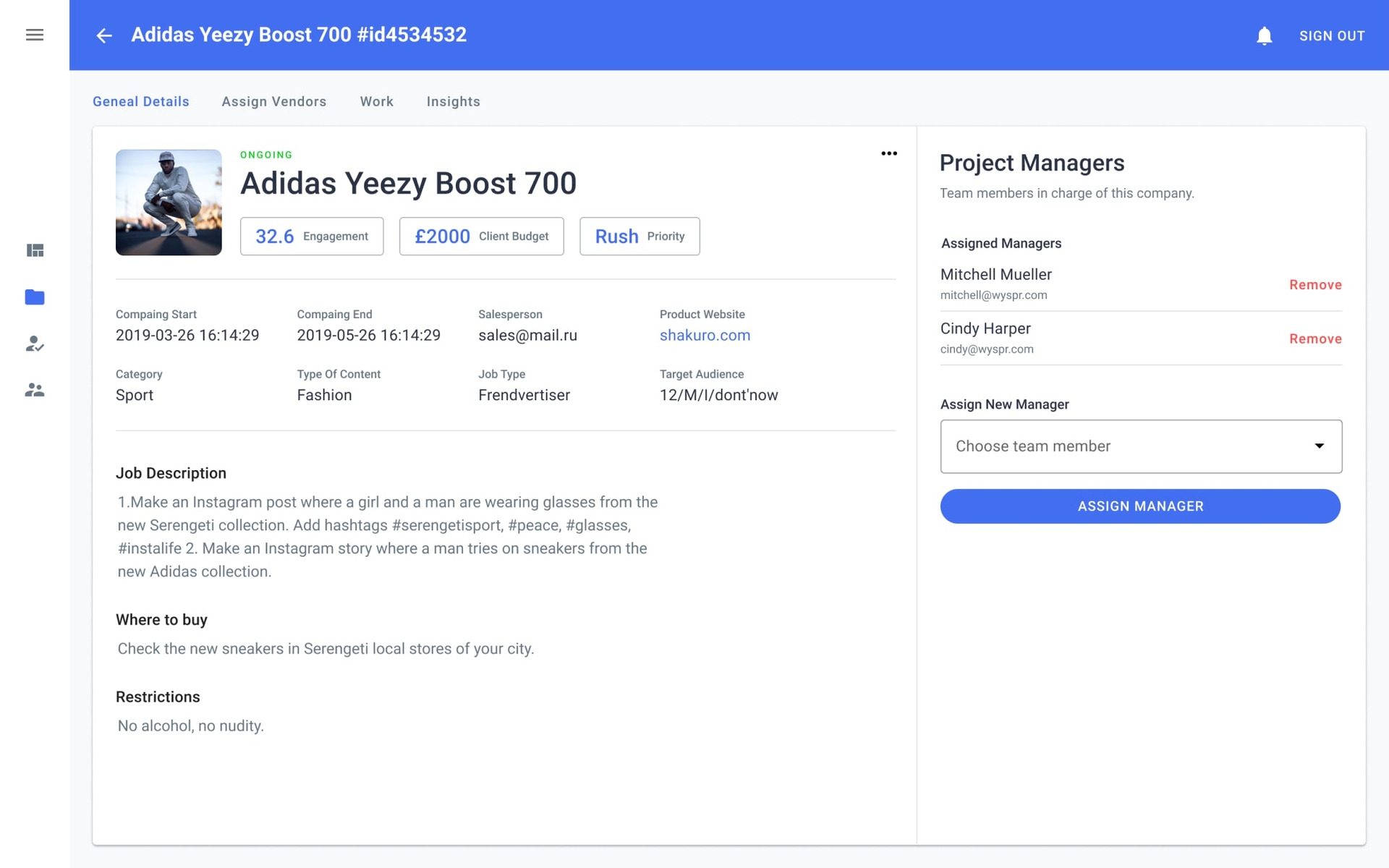The width and height of the screenshot is (1389, 868).
Task: Click the campaign photo thumbnail
Action: point(169,203)
